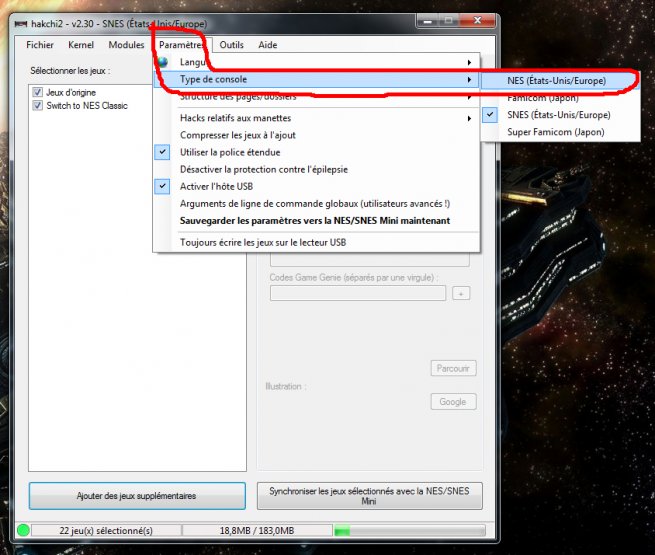The width and height of the screenshot is (655, 555).
Task: Select NES (États-Unis/Europe) console type
Action: click(x=561, y=81)
